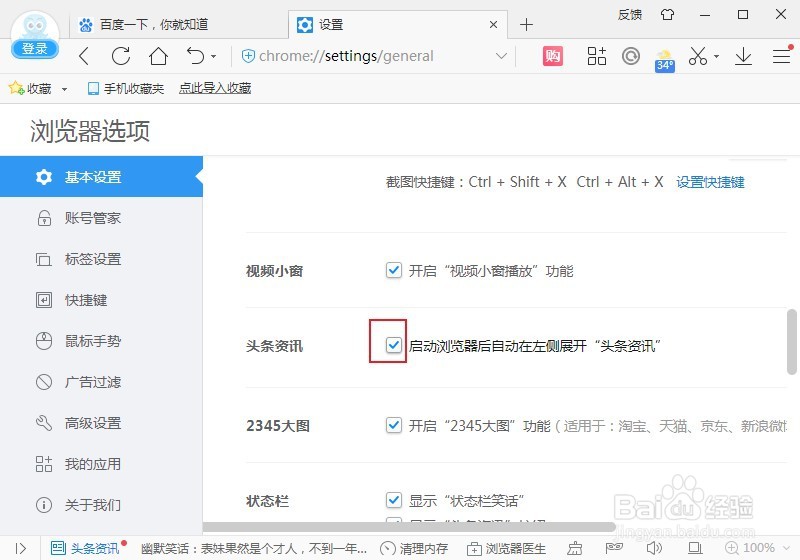Click the @ email toolbar icon
The height and width of the screenshot is (560, 800).
pyautogui.click(x=631, y=56)
